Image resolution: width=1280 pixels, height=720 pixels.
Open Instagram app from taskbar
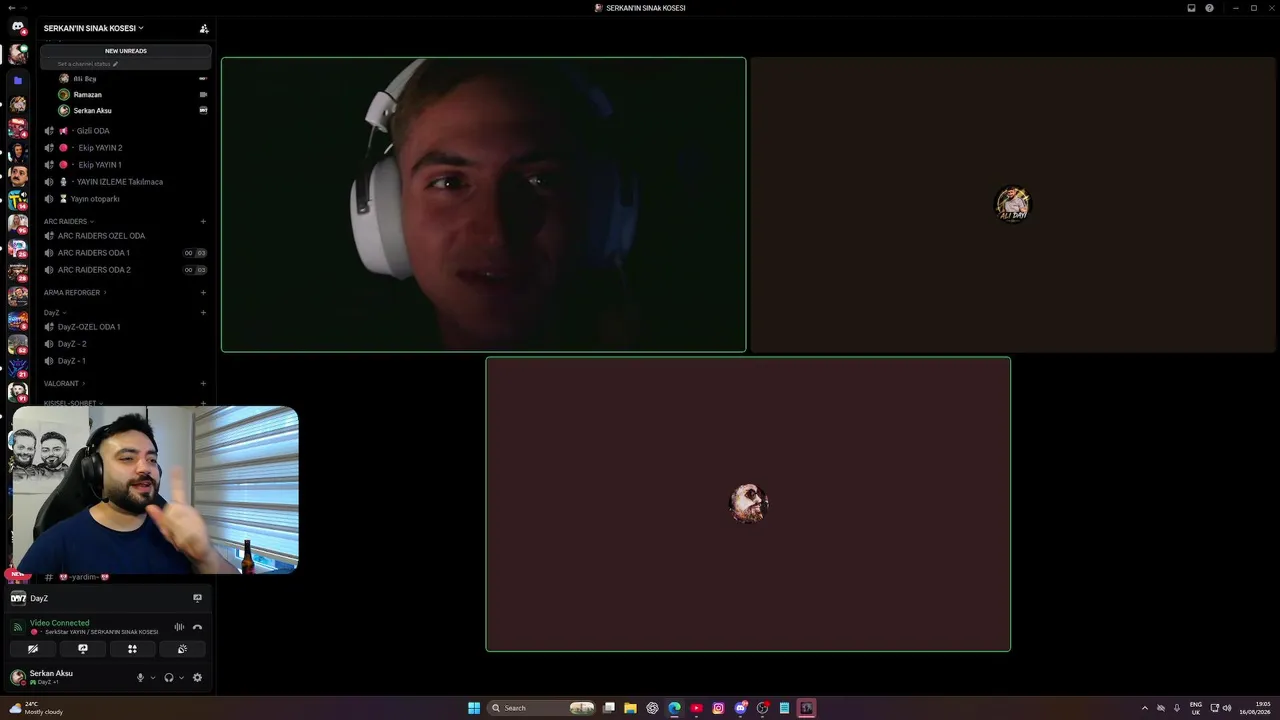[718, 708]
